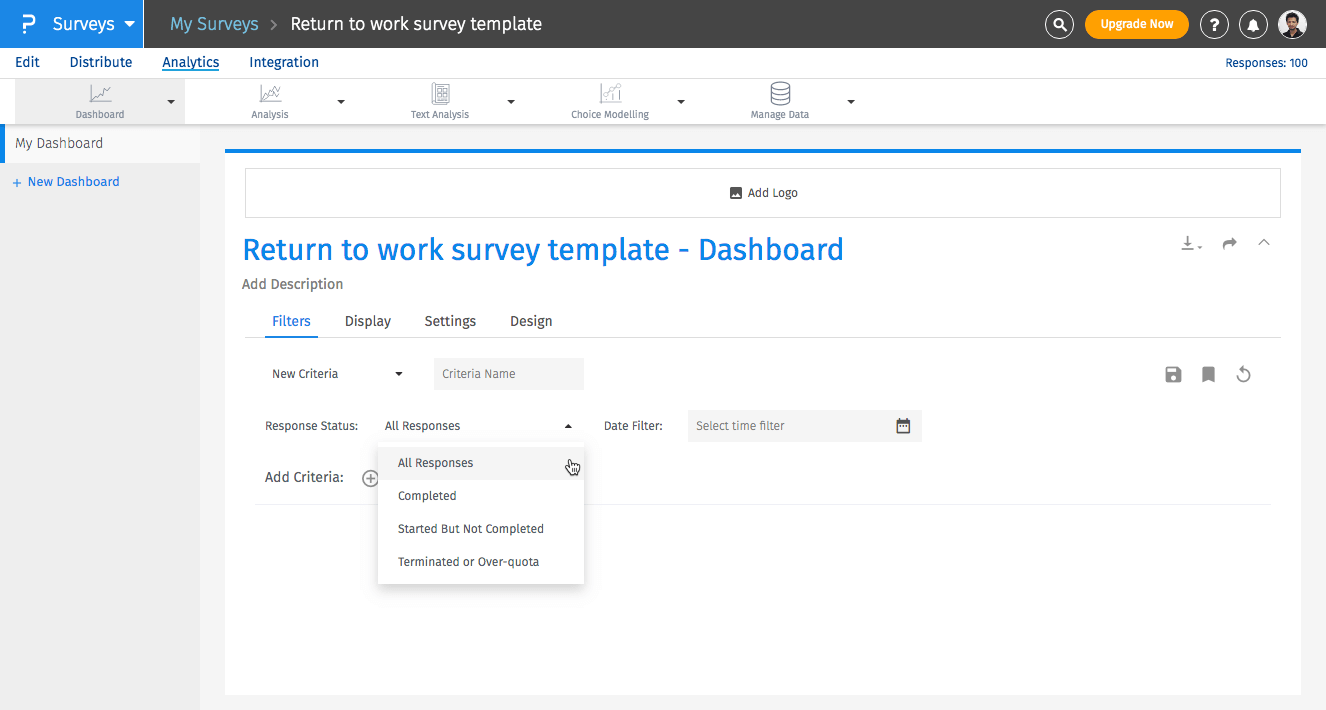This screenshot has width=1326, height=710.
Task: Open the date filter calendar picker
Action: pyautogui.click(x=903, y=425)
